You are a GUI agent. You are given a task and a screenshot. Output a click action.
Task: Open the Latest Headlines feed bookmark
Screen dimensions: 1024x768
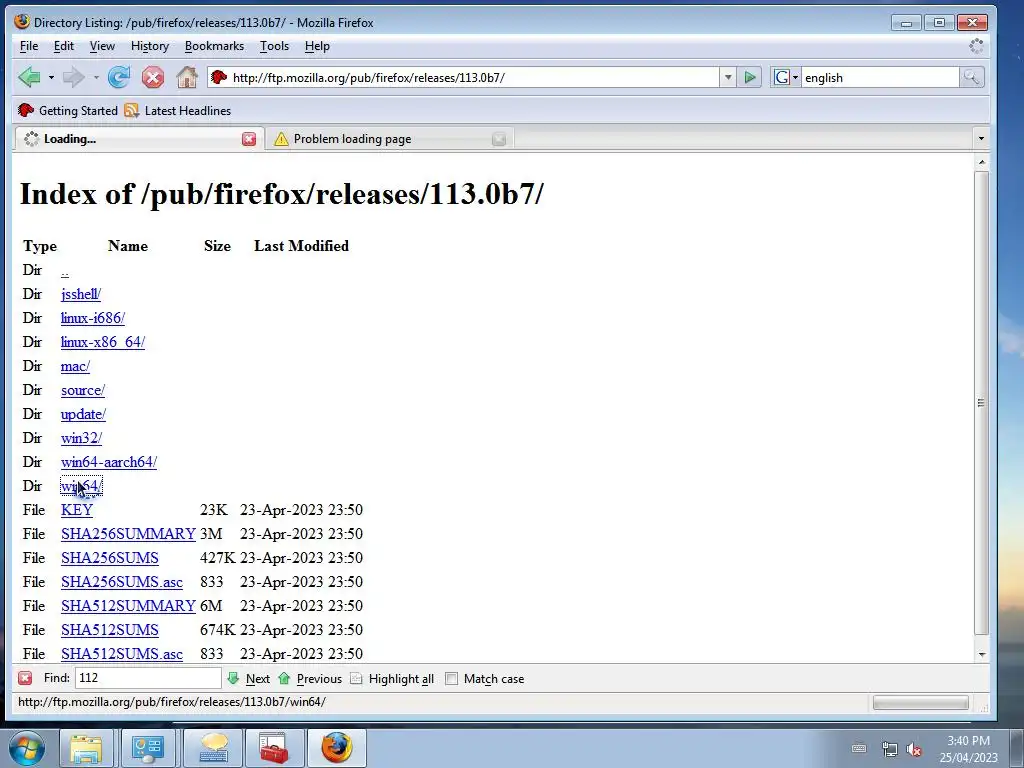click(178, 110)
